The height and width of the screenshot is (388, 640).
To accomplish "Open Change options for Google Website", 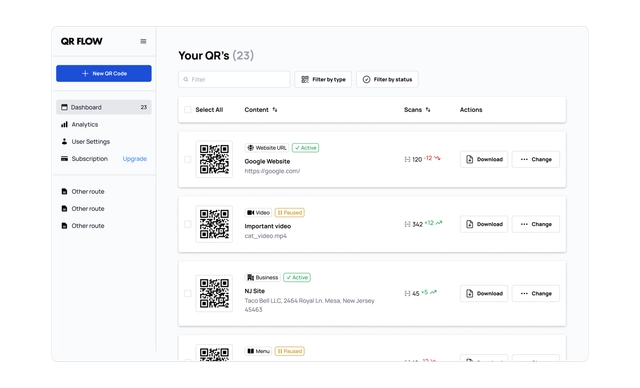I will pos(536,159).
